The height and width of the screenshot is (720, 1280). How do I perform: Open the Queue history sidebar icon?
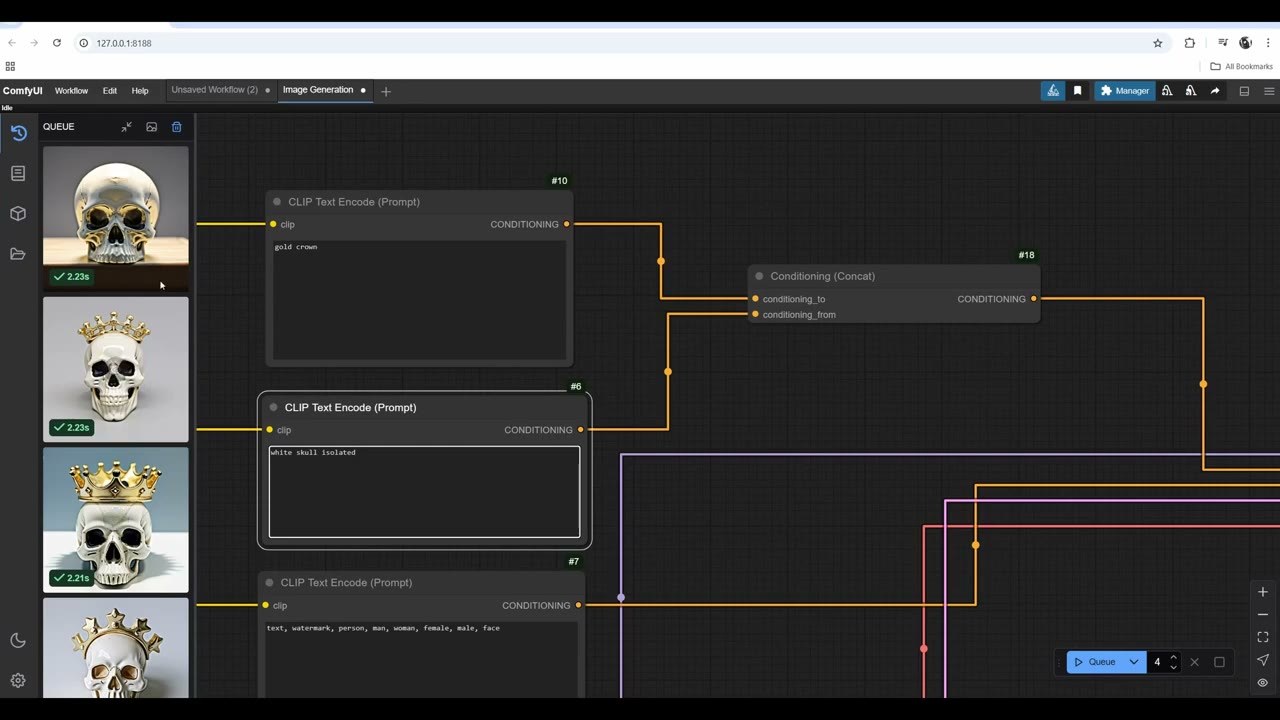(x=18, y=133)
